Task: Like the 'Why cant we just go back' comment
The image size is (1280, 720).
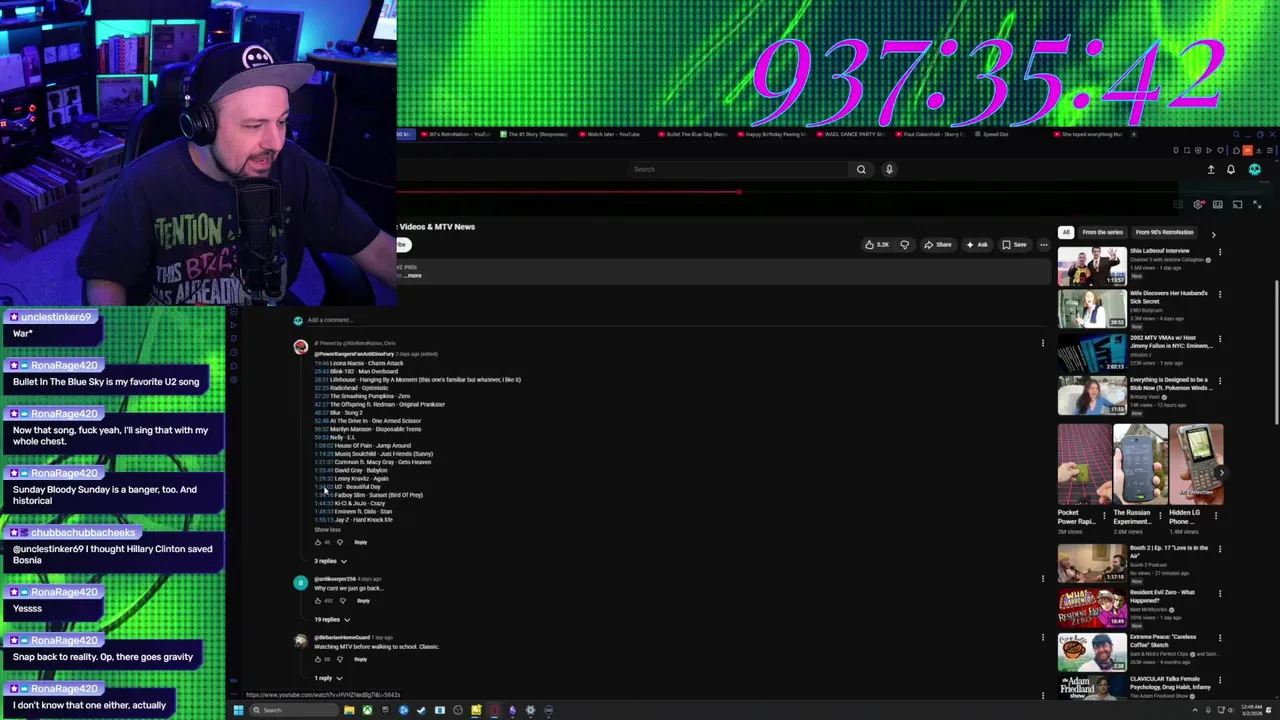Action: [318, 600]
